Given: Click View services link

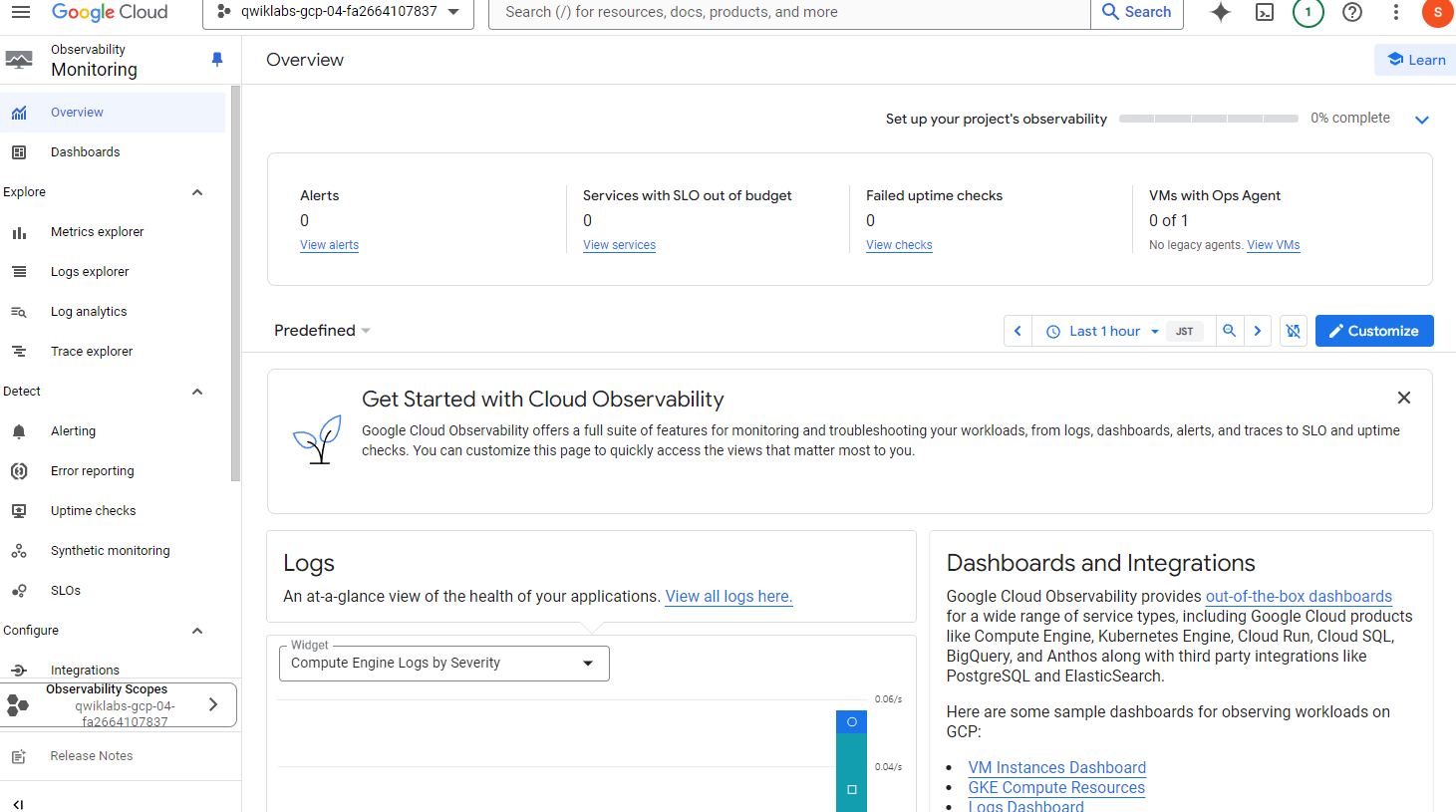Looking at the screenshot, I should 619,245.
